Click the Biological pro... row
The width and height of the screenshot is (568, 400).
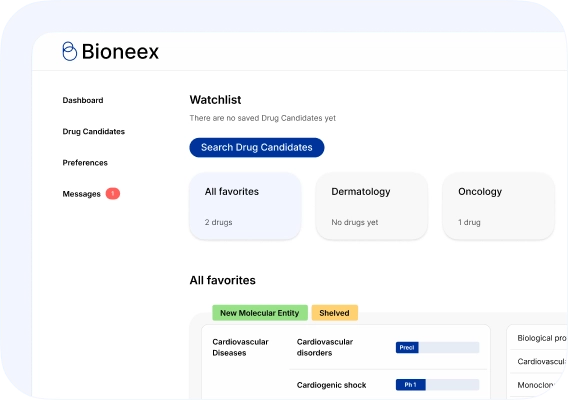tap(539, 338)
